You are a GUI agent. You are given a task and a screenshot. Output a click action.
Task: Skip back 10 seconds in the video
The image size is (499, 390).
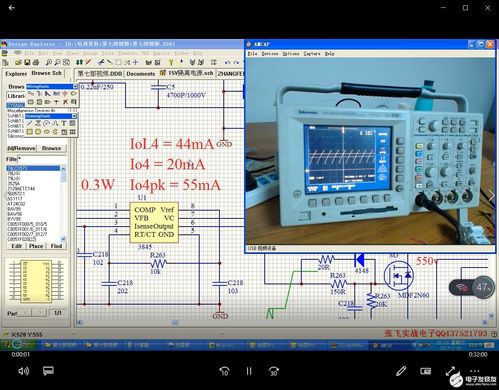click(x=224, y=371)
